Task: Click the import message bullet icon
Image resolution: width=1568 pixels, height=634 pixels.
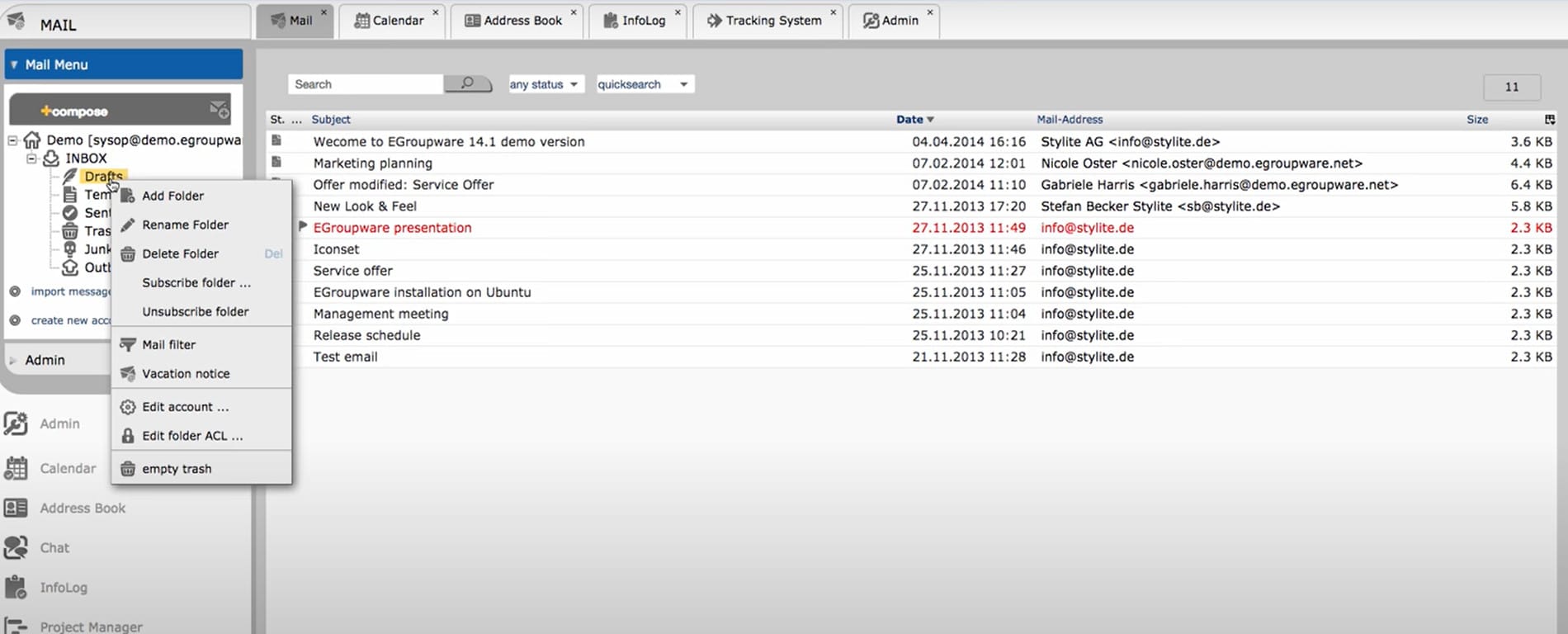Action: pos(15,291)
